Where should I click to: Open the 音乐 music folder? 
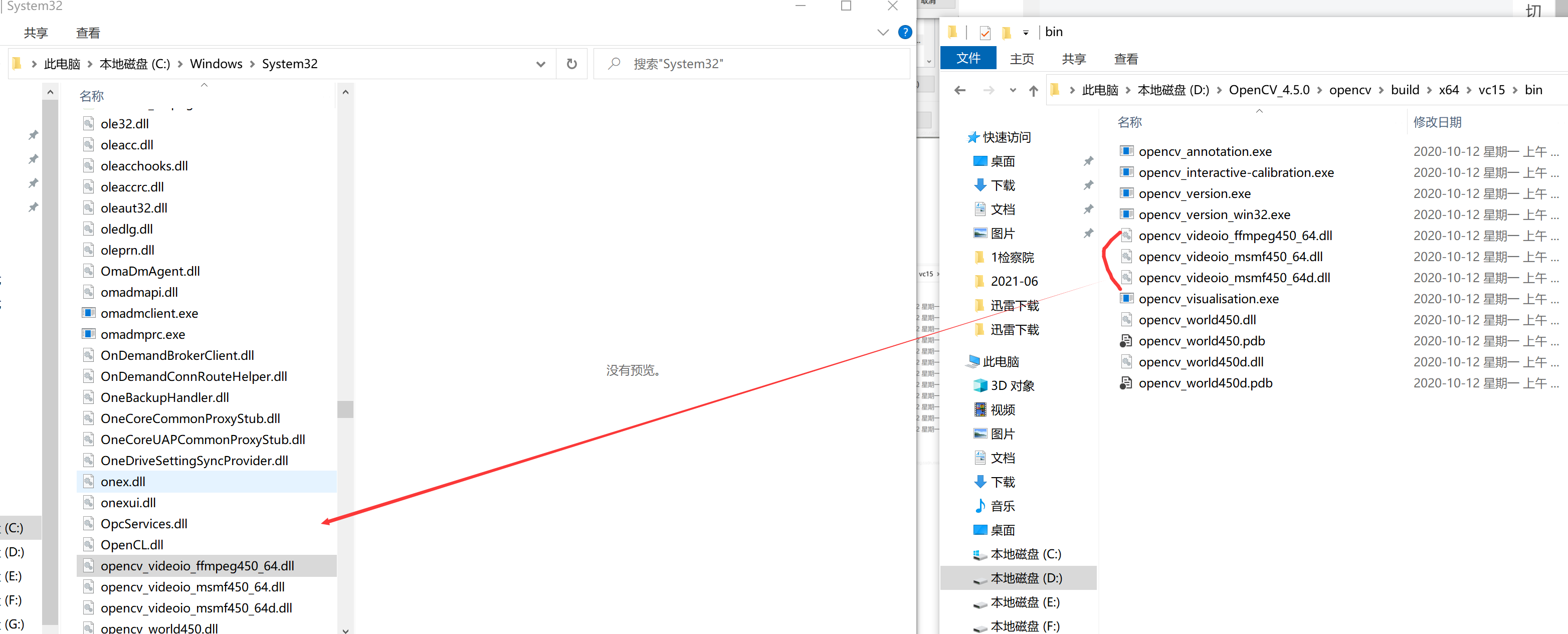coord(1002,506)
